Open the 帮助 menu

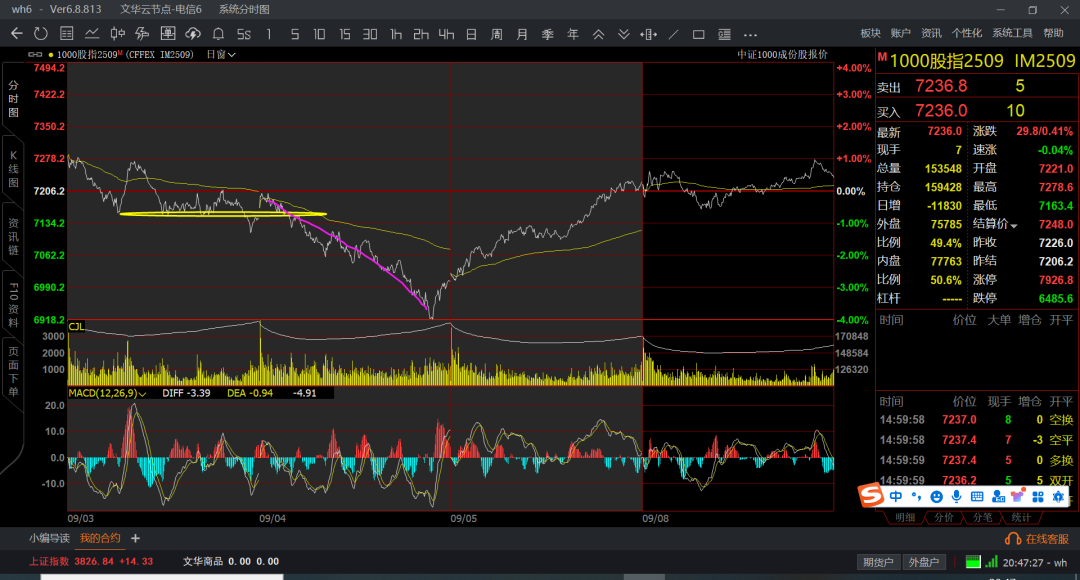coord(1053,33)
